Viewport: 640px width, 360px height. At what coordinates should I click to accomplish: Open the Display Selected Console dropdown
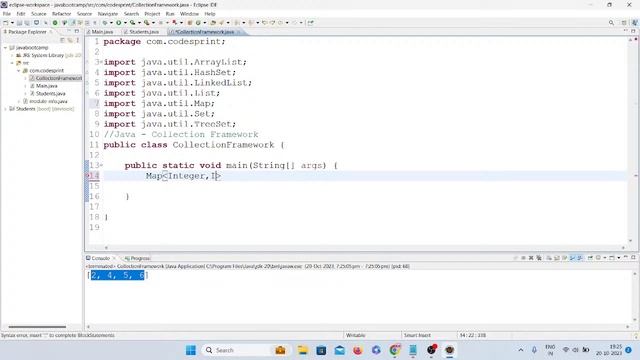coord(605,258)
